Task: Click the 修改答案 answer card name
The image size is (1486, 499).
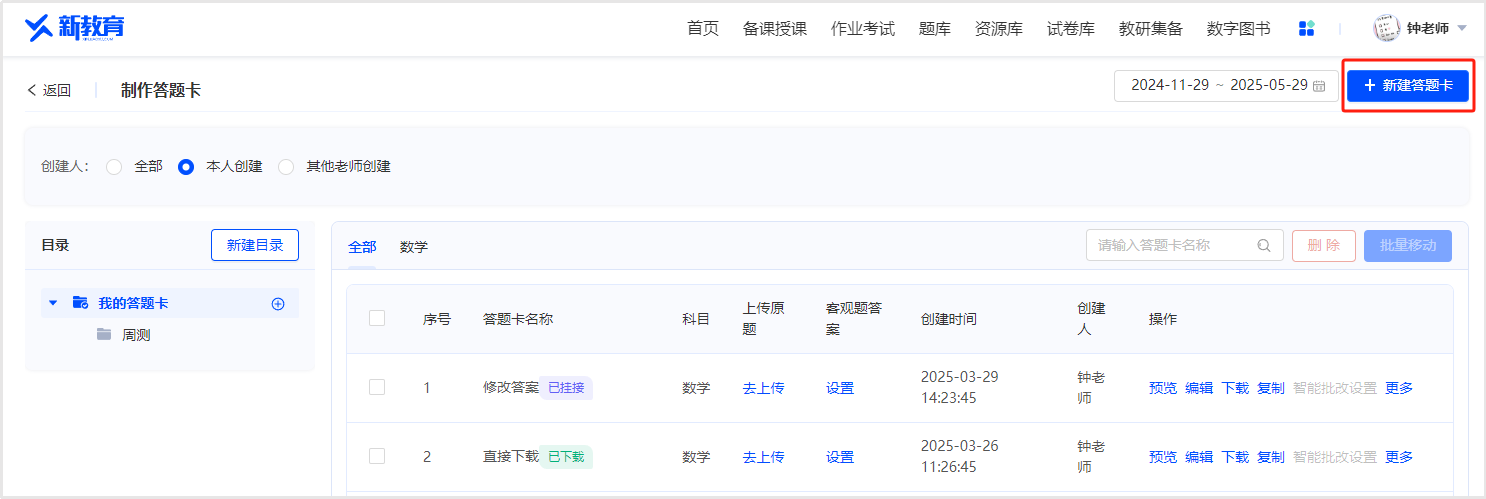Action: pos(511,388)
